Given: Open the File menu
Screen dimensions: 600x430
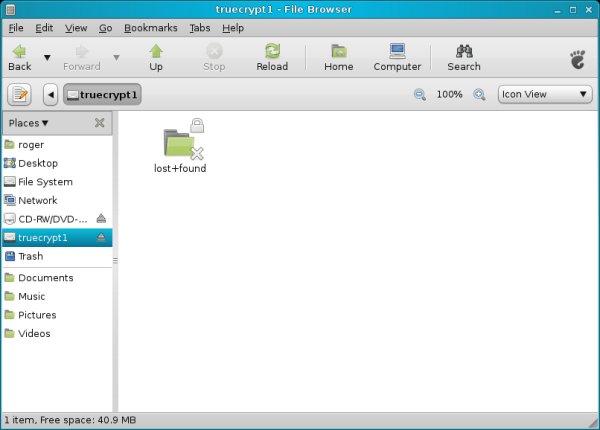Looking at the screenshot, I should 16,28.
